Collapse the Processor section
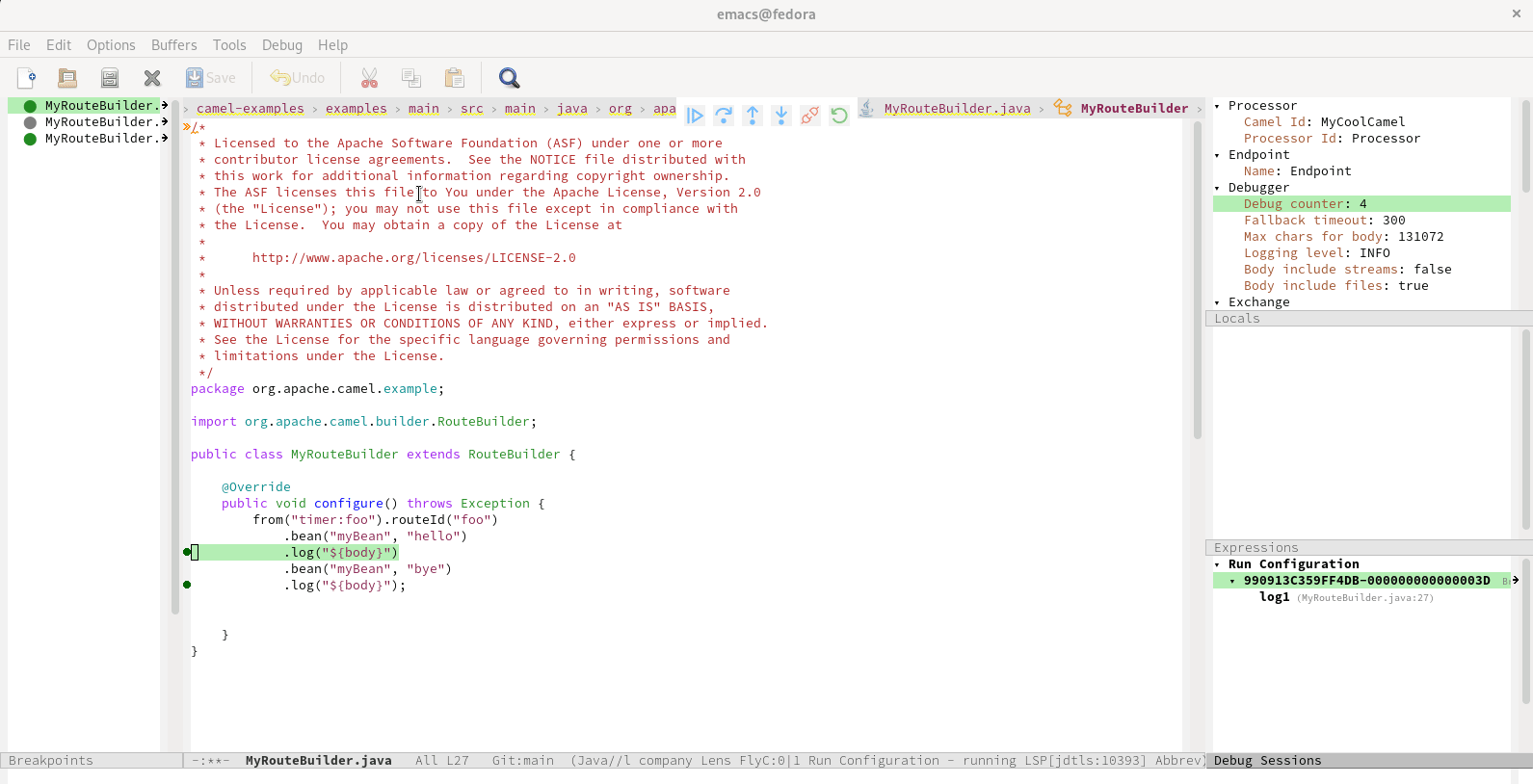The width and height of the screenshot is (1533, 784). pos(1217,106)
